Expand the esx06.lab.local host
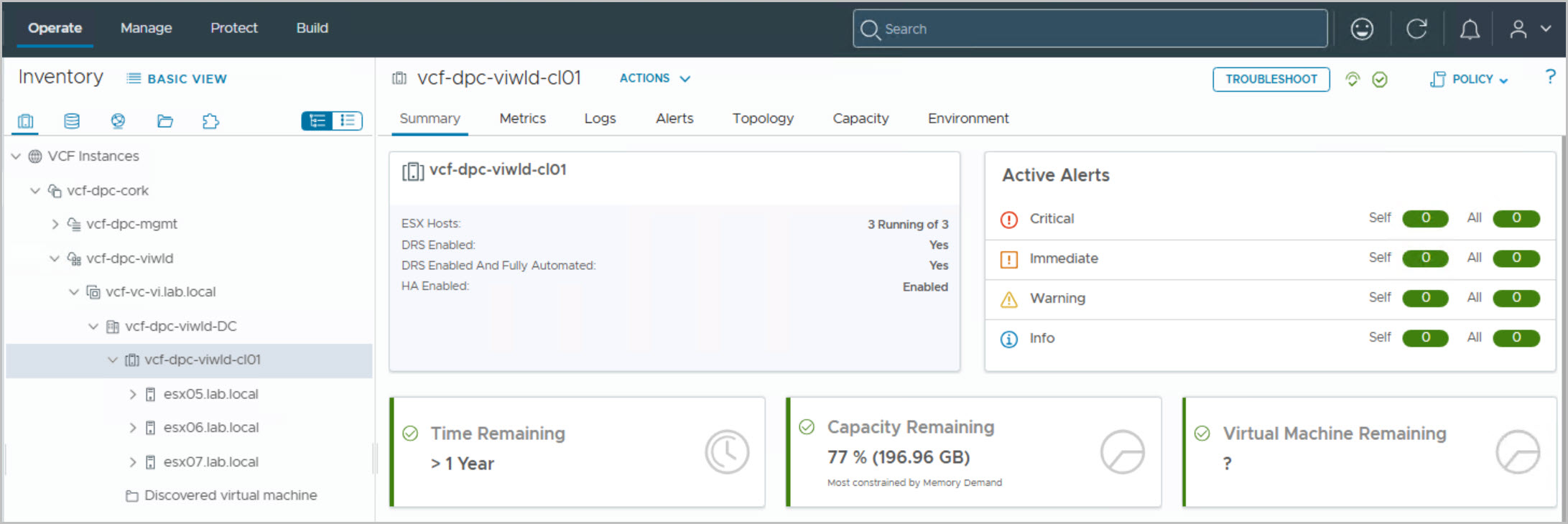This screenshot has width=1568, height=524. tap(132, 428)
